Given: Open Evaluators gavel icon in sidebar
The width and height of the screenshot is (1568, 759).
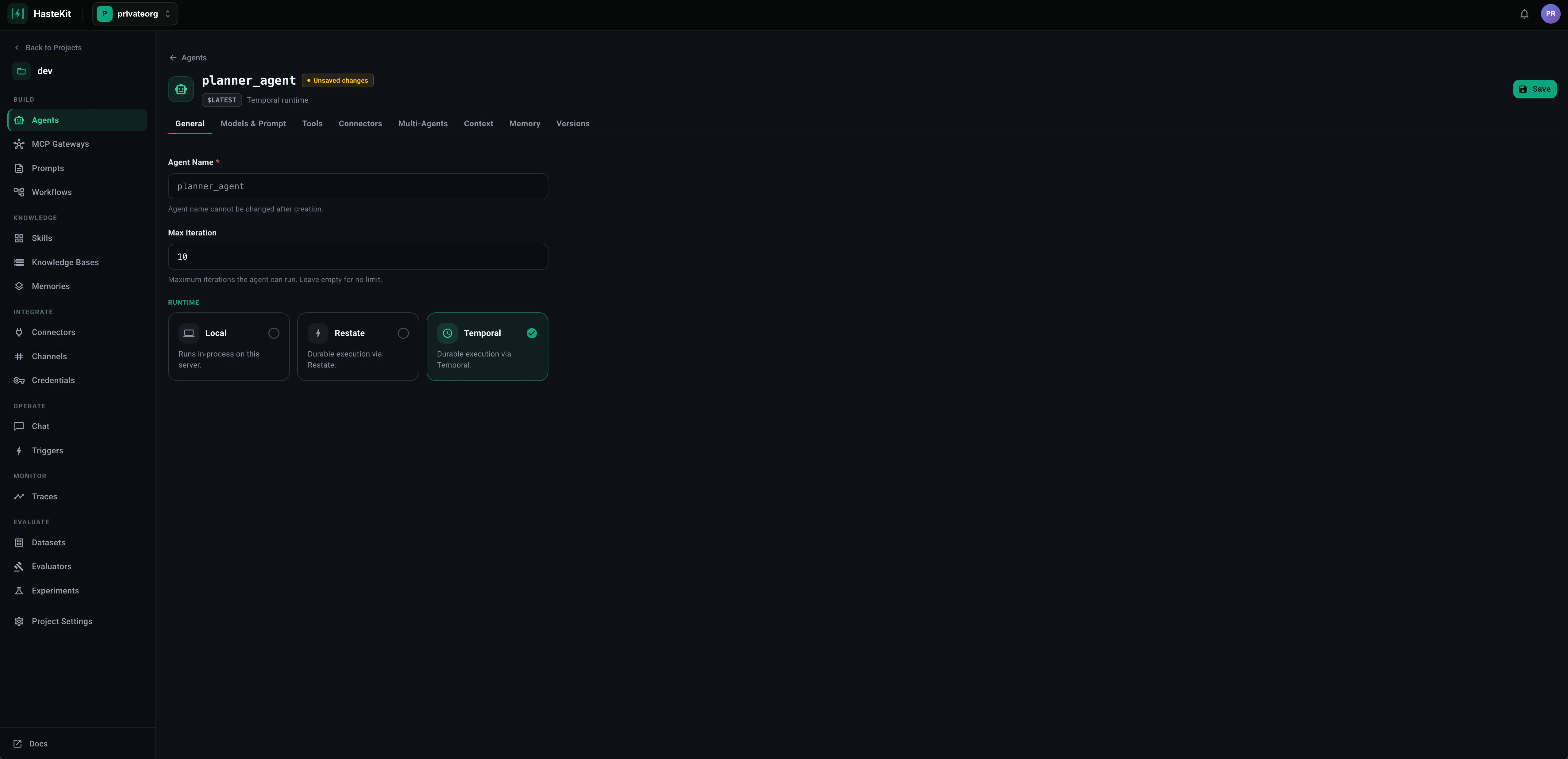Looking at the screenshot, I should coord(19,567).
